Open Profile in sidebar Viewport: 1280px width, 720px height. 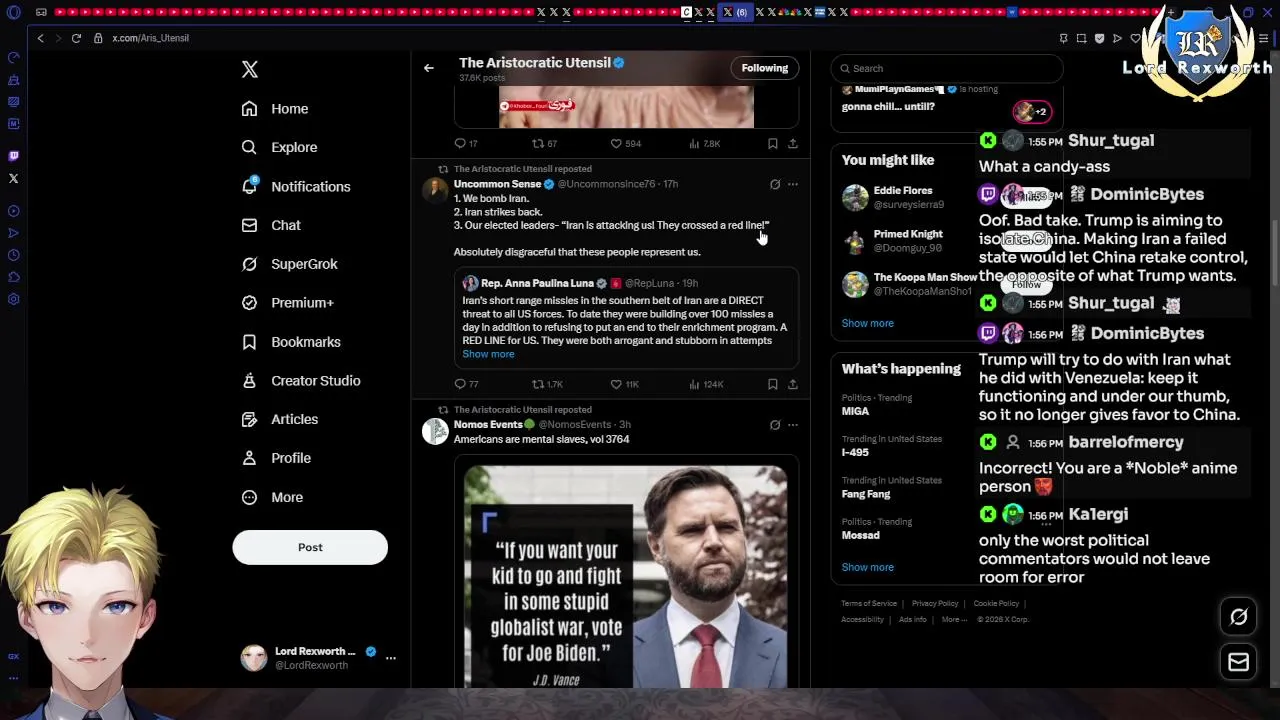pyautogui.click(x=276, y=458)
